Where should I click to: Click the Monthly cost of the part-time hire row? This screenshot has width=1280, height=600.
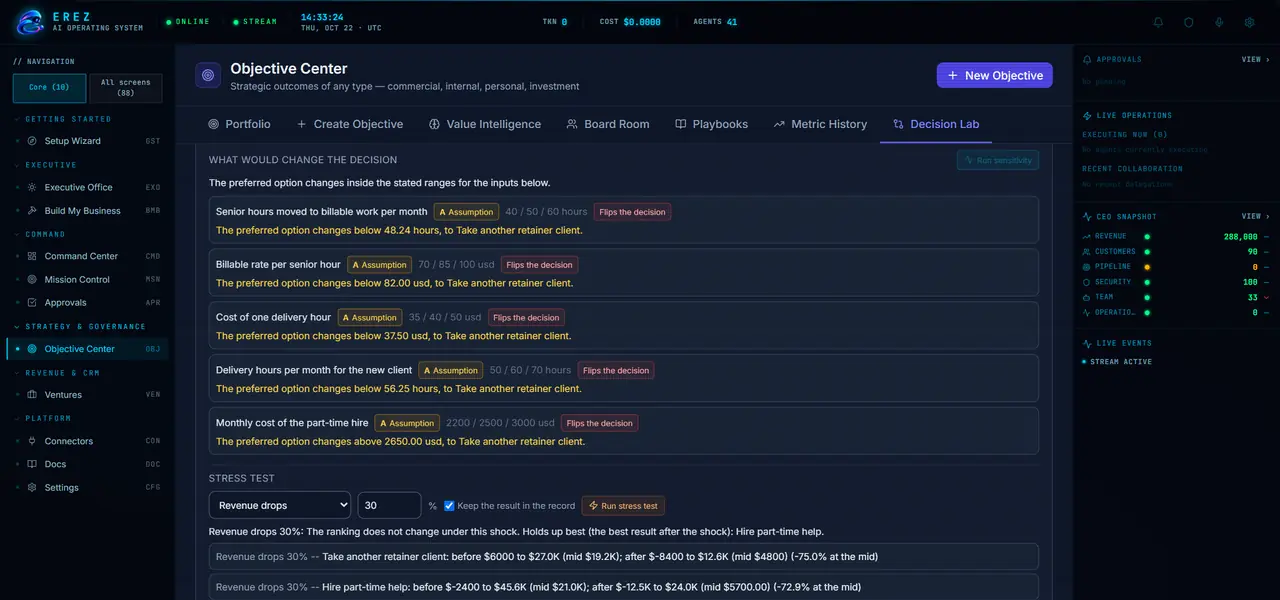tap(624, 432)
